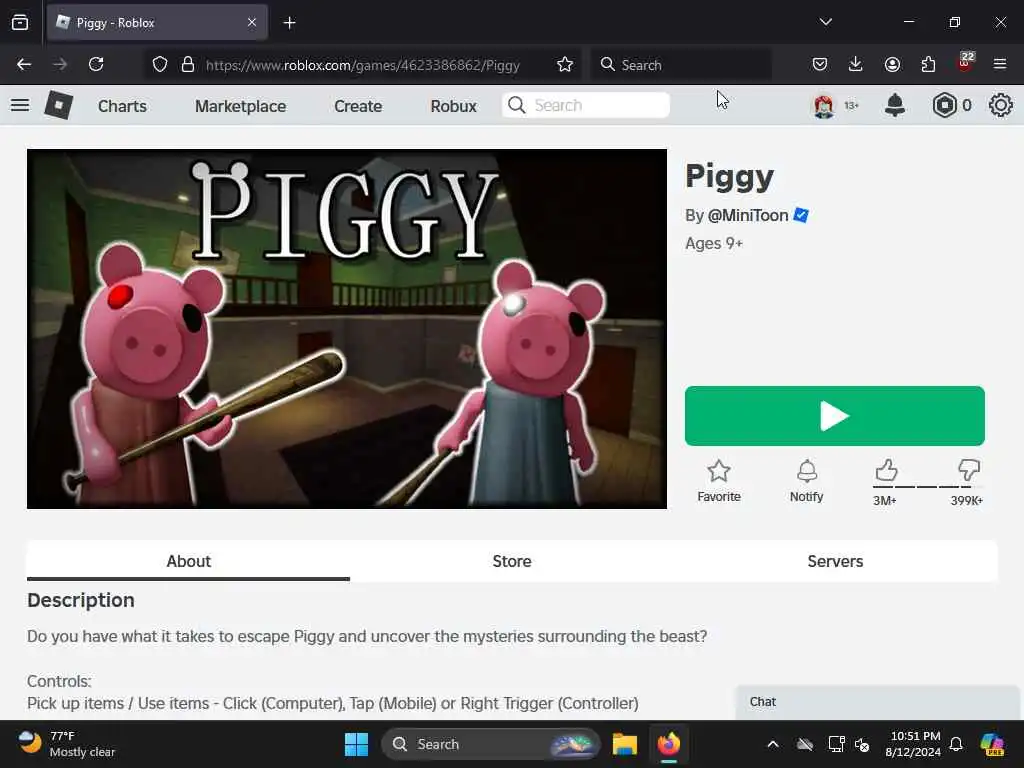Enable Notify for game updates

tap(807, 481)
